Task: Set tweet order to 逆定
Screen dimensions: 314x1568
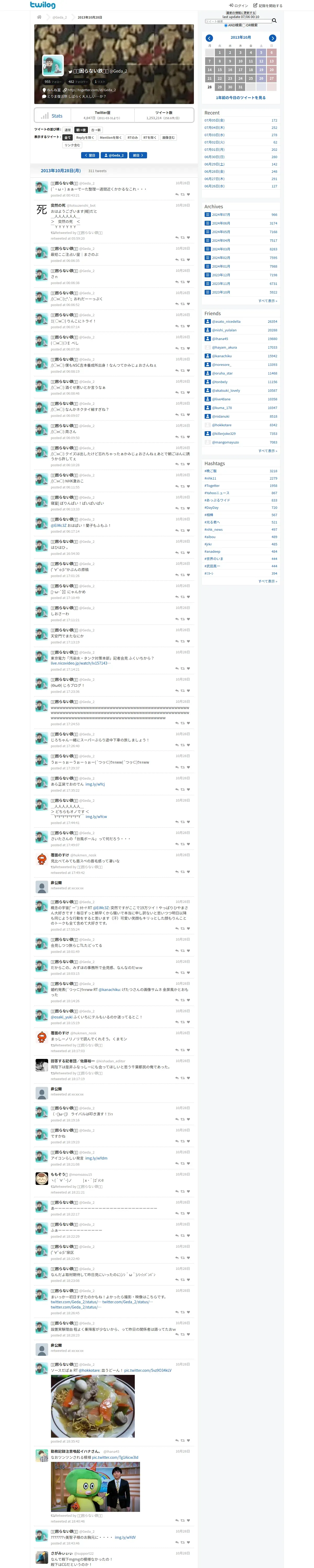Action: [68, 130]
